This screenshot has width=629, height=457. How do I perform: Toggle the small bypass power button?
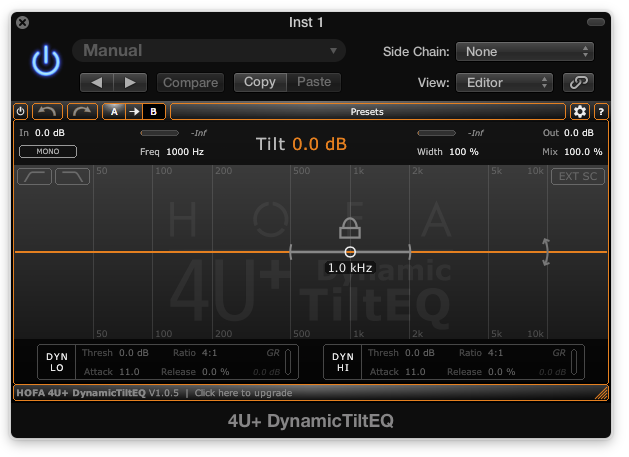pyautogui.click(x=21, y=112)
